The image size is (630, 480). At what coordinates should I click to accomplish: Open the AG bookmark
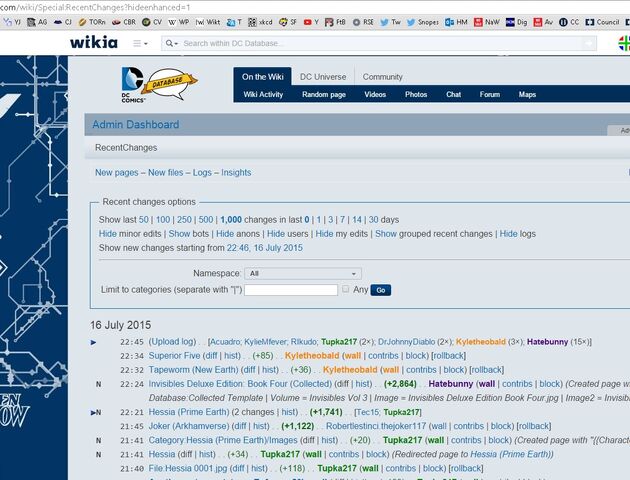pyautogui.click(x=37, y=22)
